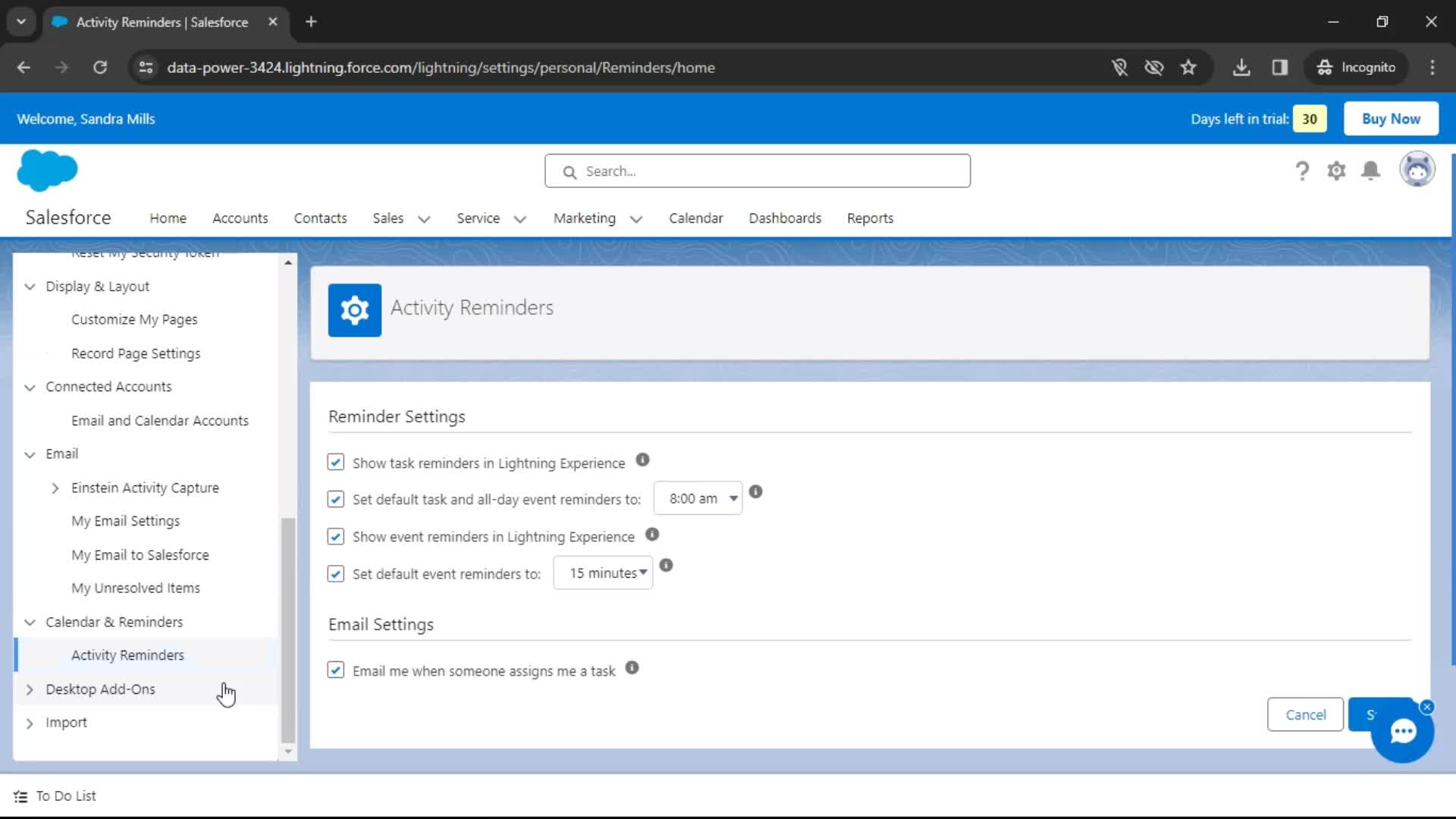This screenshot has width=1456, height=819.
Task: Go to the Home tab
Action: click(168, 218)
